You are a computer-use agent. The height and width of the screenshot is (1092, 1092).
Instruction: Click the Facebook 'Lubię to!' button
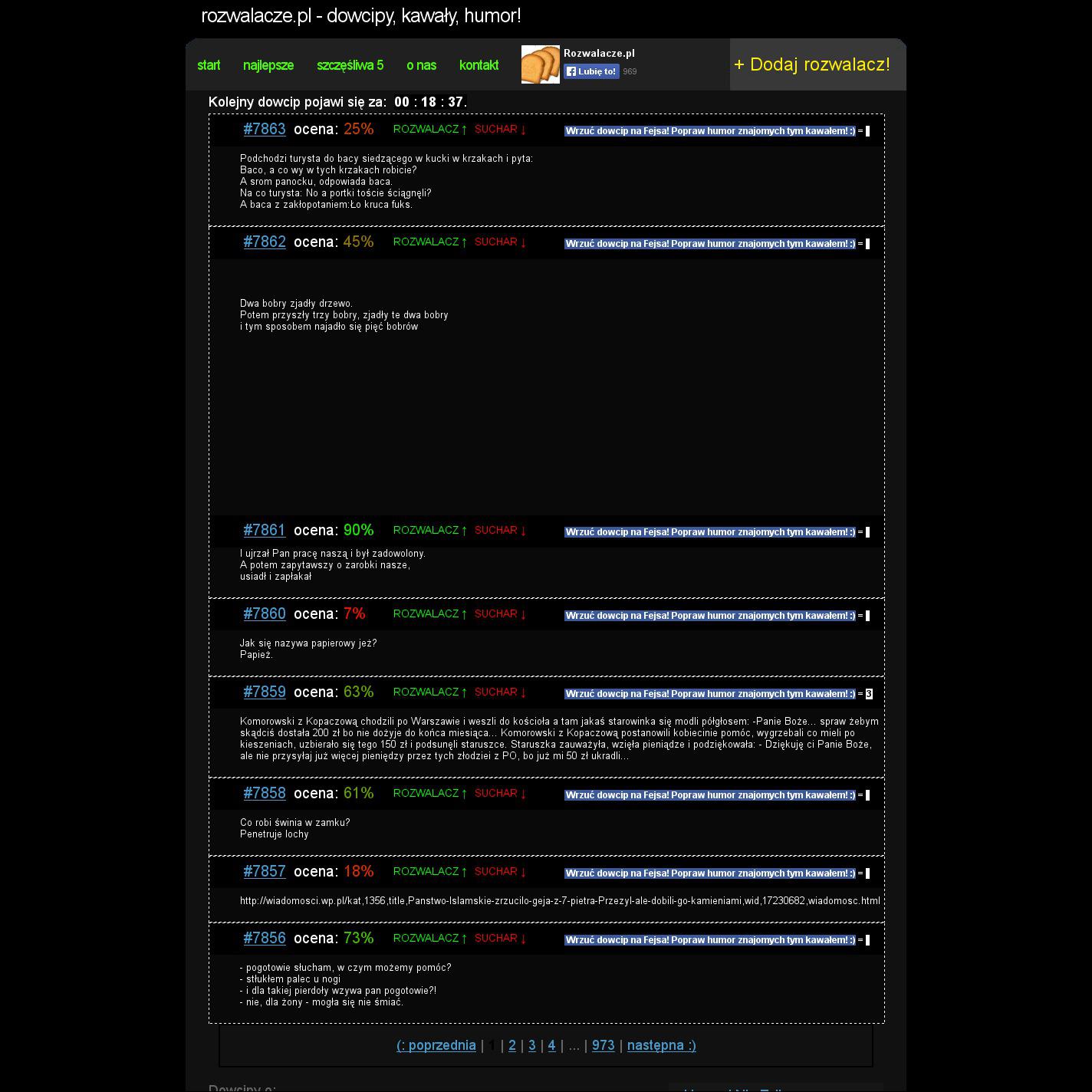coord(591,71)
